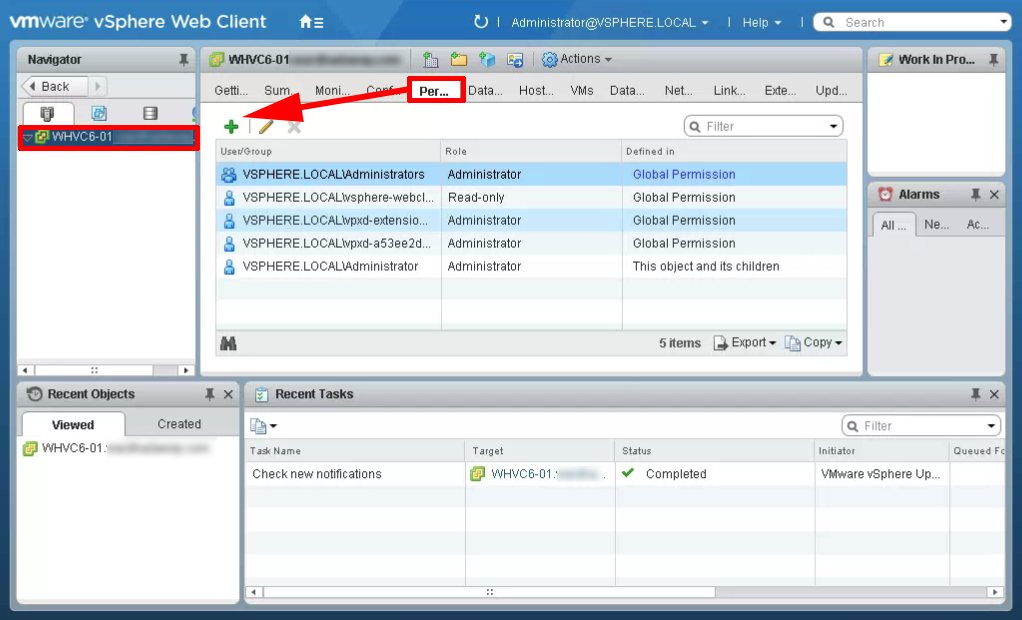Click the pencil edit permission icon
Viewport: 1022px width, 620px height.
pyautogui.click(x=266, y=126)
